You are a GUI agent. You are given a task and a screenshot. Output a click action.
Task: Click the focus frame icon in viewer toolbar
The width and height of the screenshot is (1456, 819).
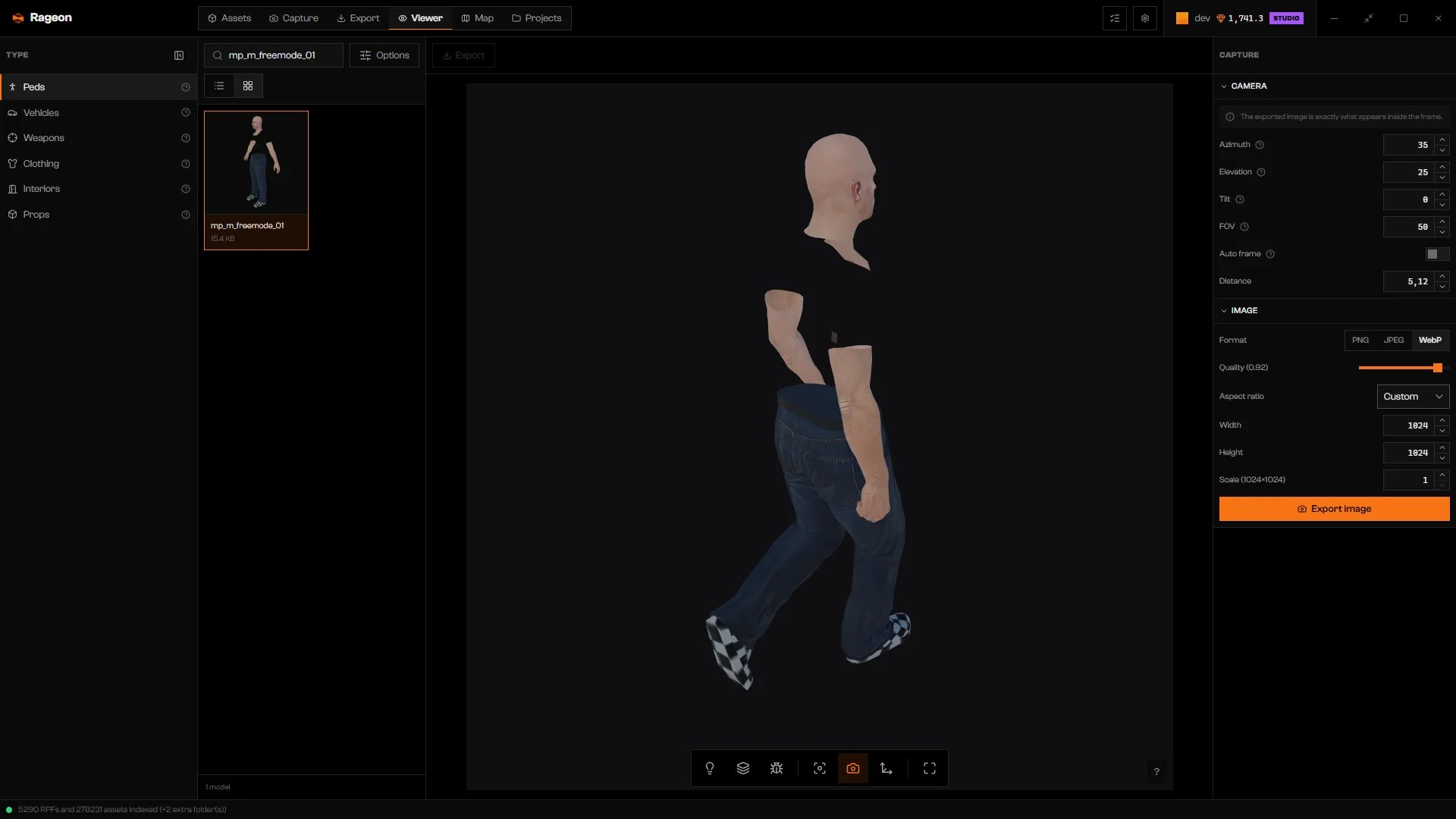[x=820, y=768]
